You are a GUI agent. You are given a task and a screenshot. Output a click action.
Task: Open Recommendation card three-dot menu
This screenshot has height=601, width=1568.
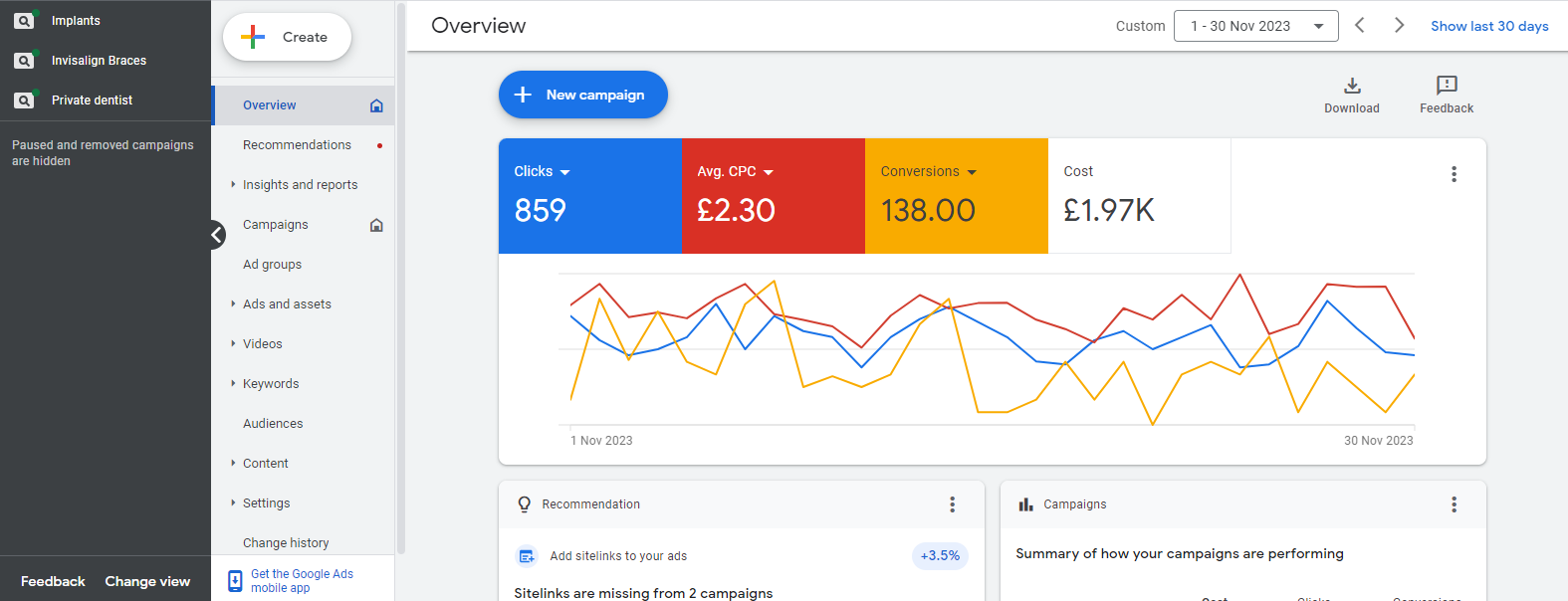pyautogui.click(x=952, y=504)
